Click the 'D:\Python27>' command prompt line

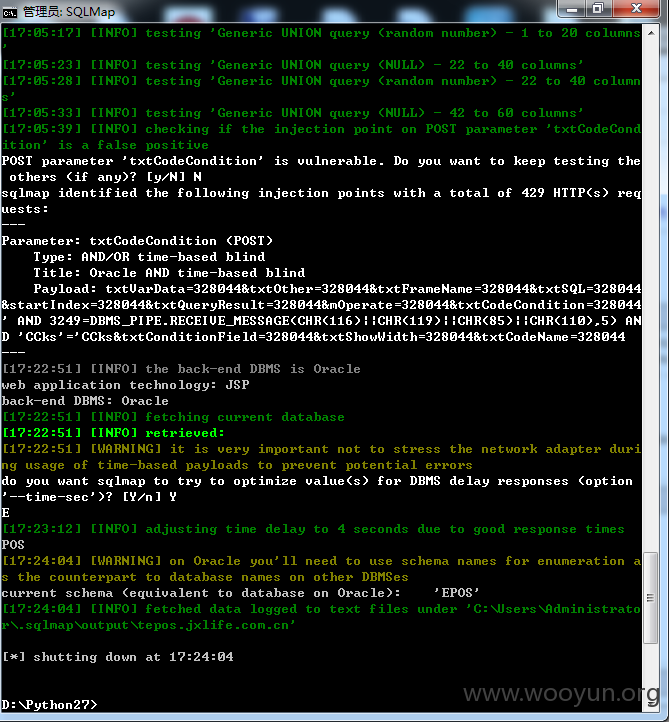tap(50, 705)
